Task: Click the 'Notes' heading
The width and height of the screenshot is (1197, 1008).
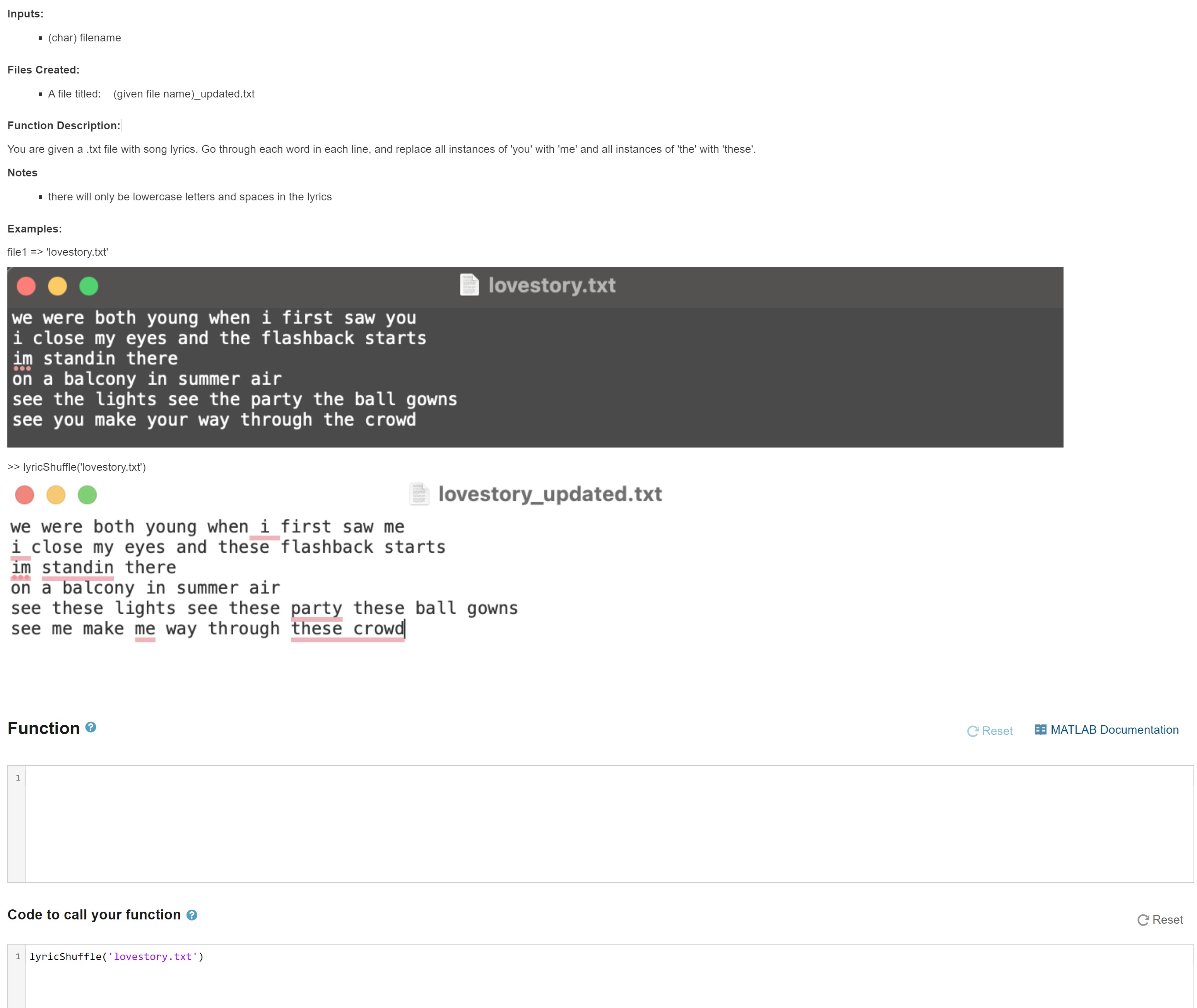Action: point(22,173)
